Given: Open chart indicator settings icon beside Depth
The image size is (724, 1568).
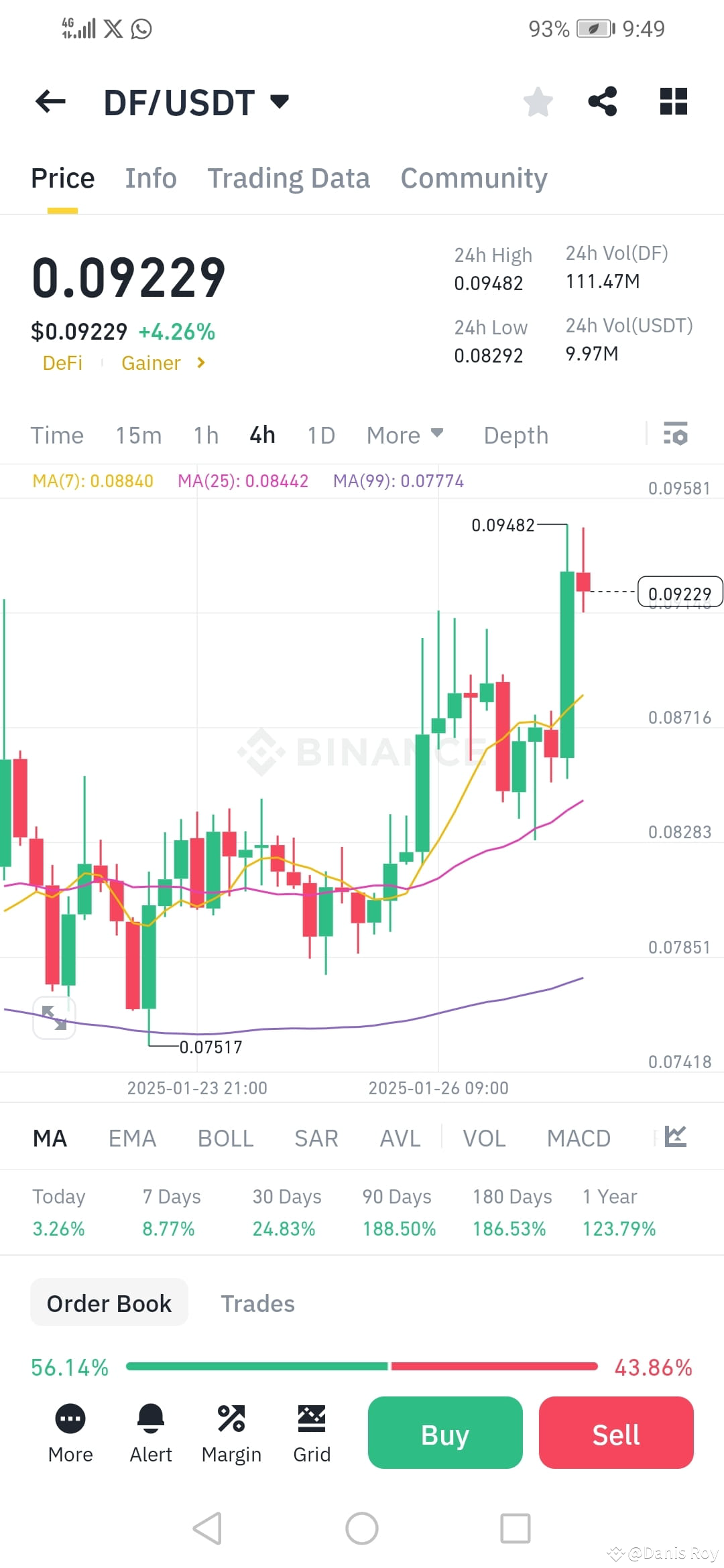Looking at the screenshot, I should click(x=676, y=435).
